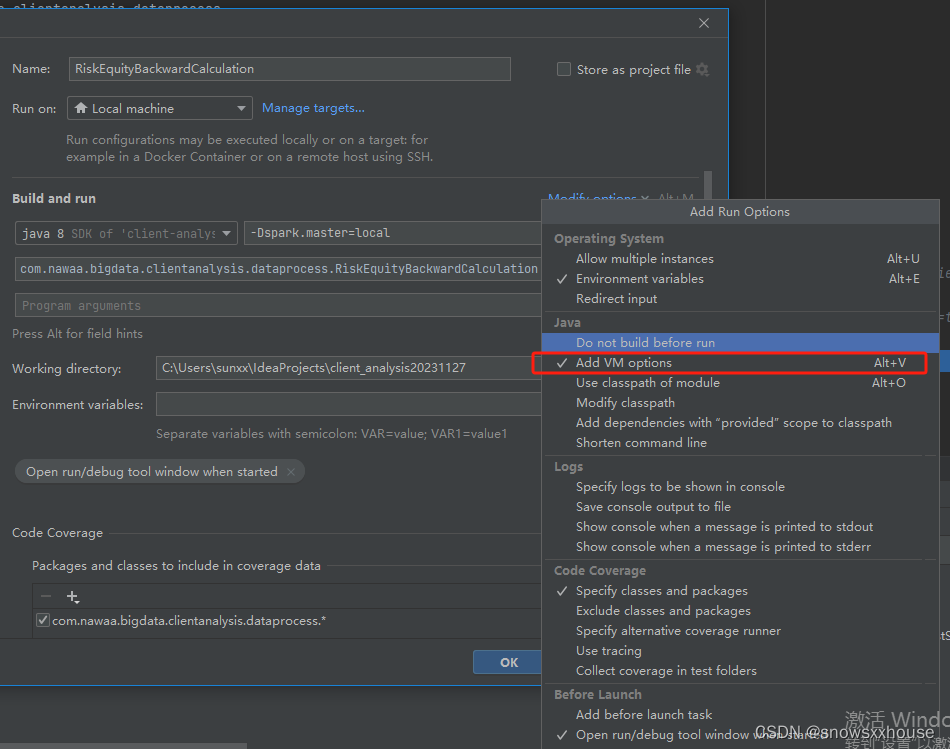Choose "Allow multiple instances"
This screenshot has height=749, width=950.
642,258
